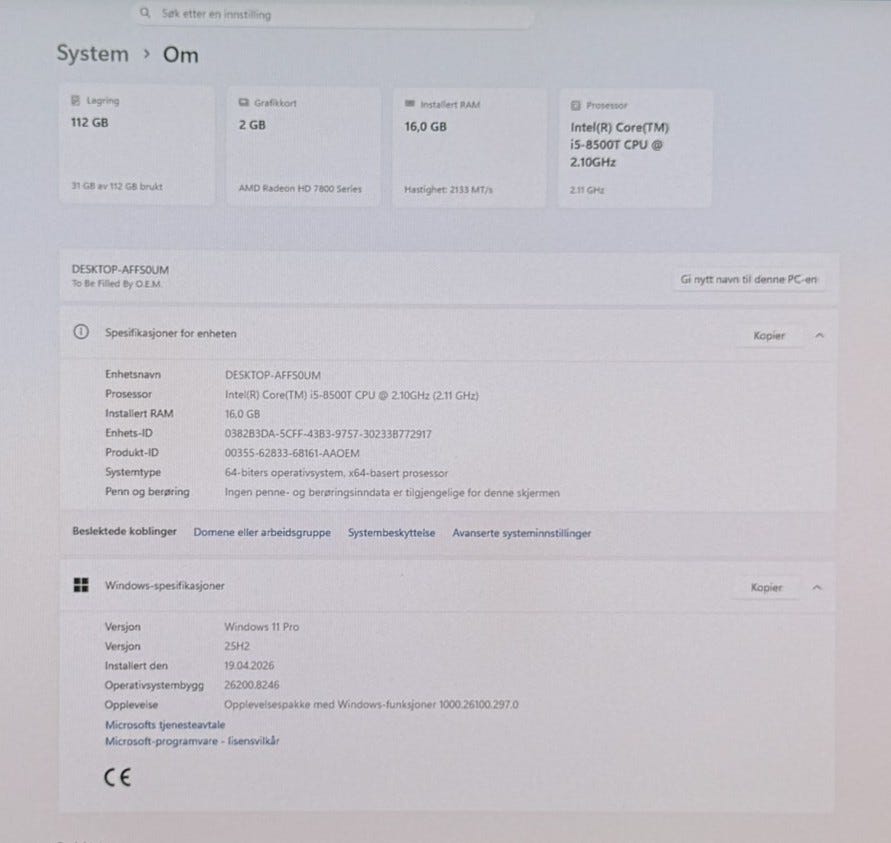Screen dimensions: 891x843
Task: Open 'Microsoft-programvare - lisensvilkår' link
Action: (192, 741)
